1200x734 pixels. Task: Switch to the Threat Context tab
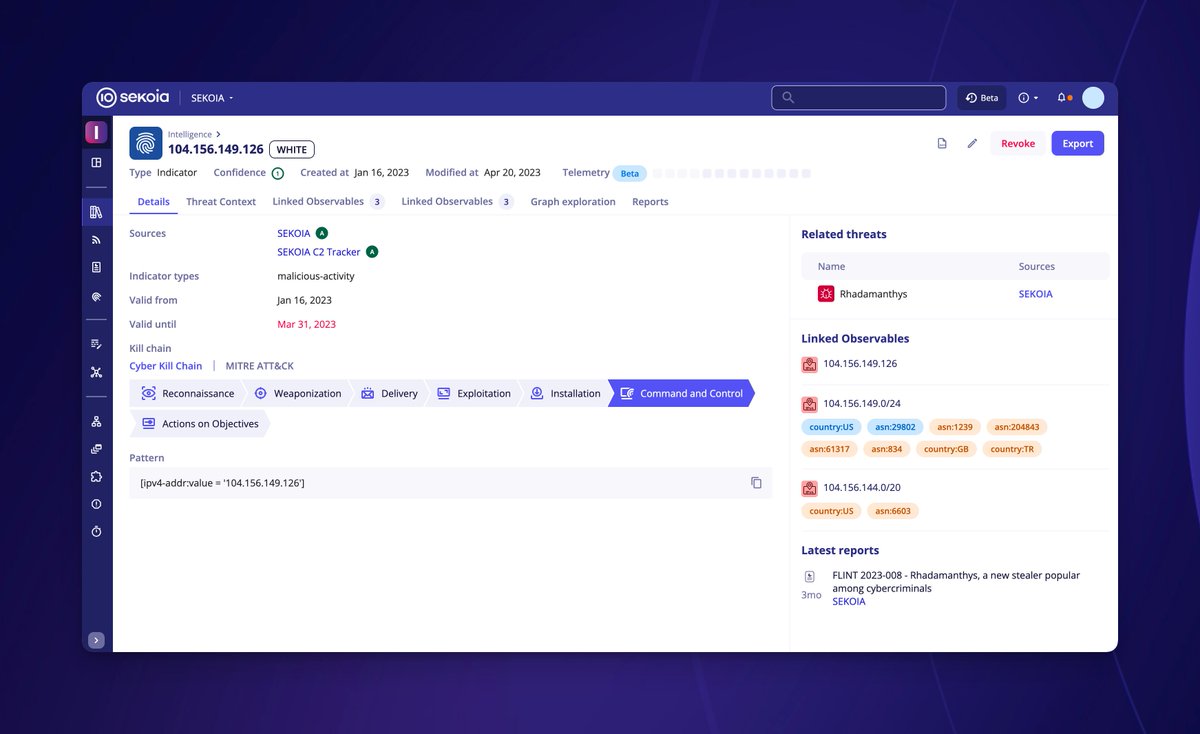coord(221,202)
